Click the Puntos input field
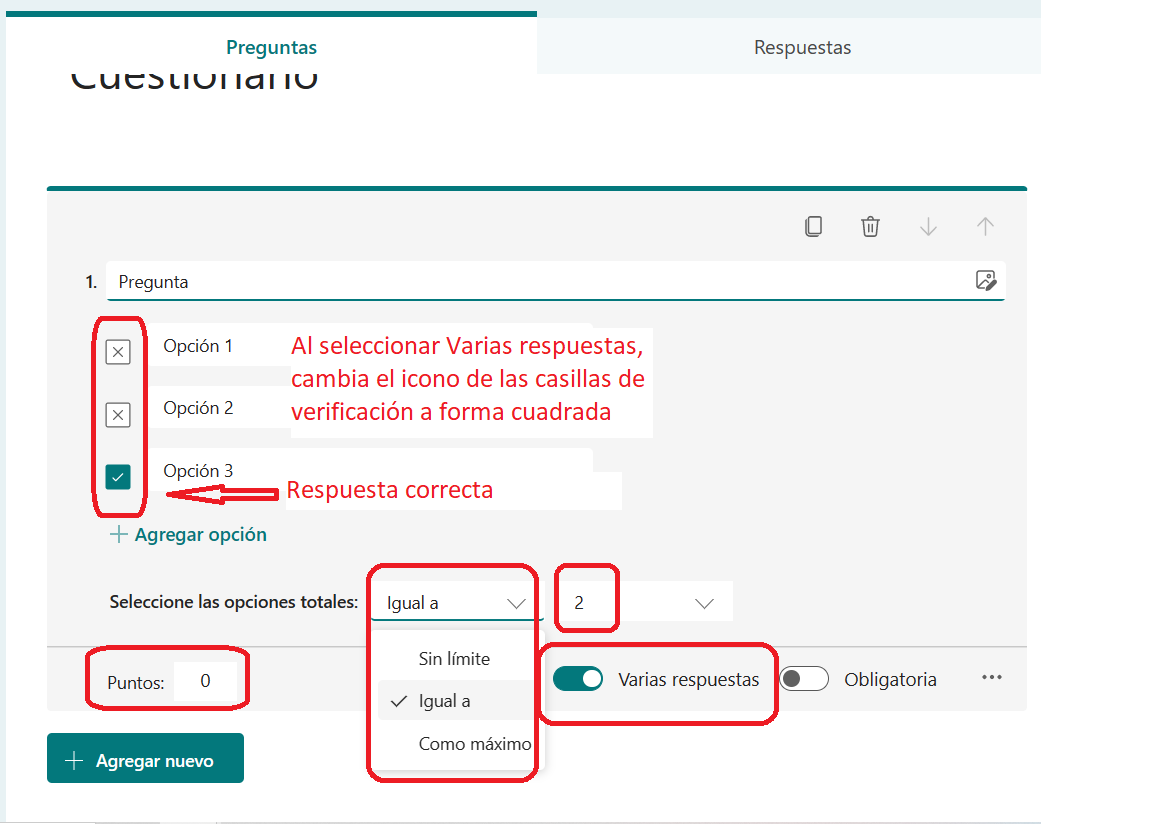Image resolution: width=1152 pixels, height=824 pixels. 205,681
